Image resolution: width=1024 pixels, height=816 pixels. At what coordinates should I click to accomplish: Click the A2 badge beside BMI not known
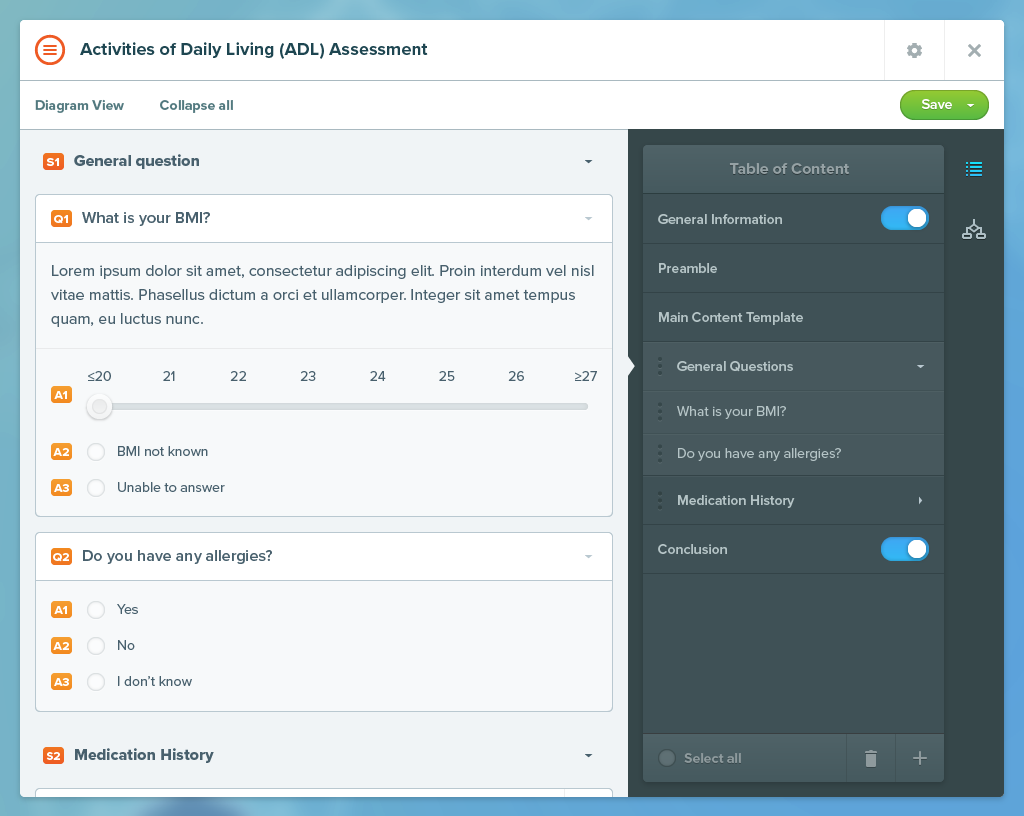61,452
